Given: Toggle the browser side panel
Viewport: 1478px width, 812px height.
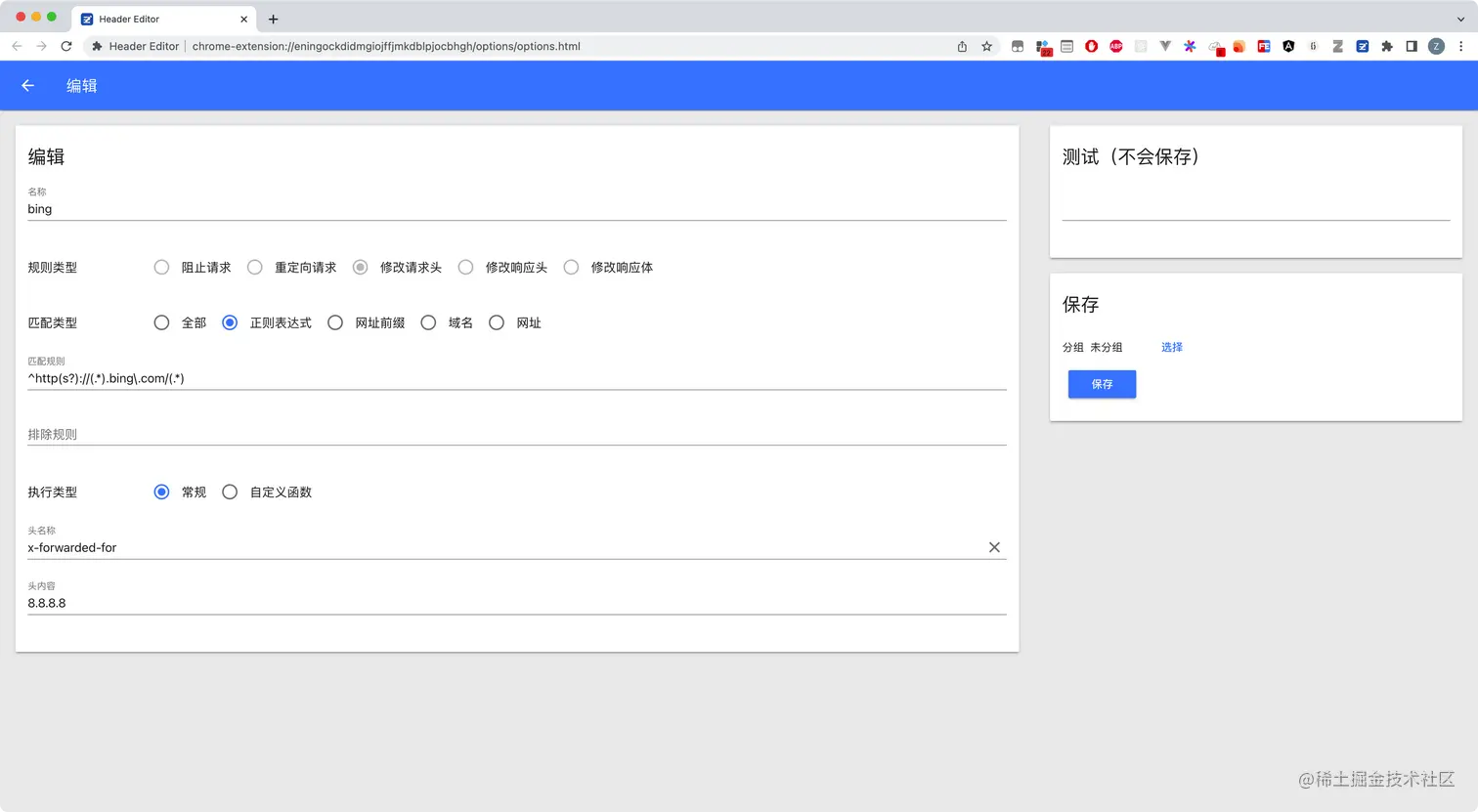Looking at the screenshot, I should pos(1412,46).
